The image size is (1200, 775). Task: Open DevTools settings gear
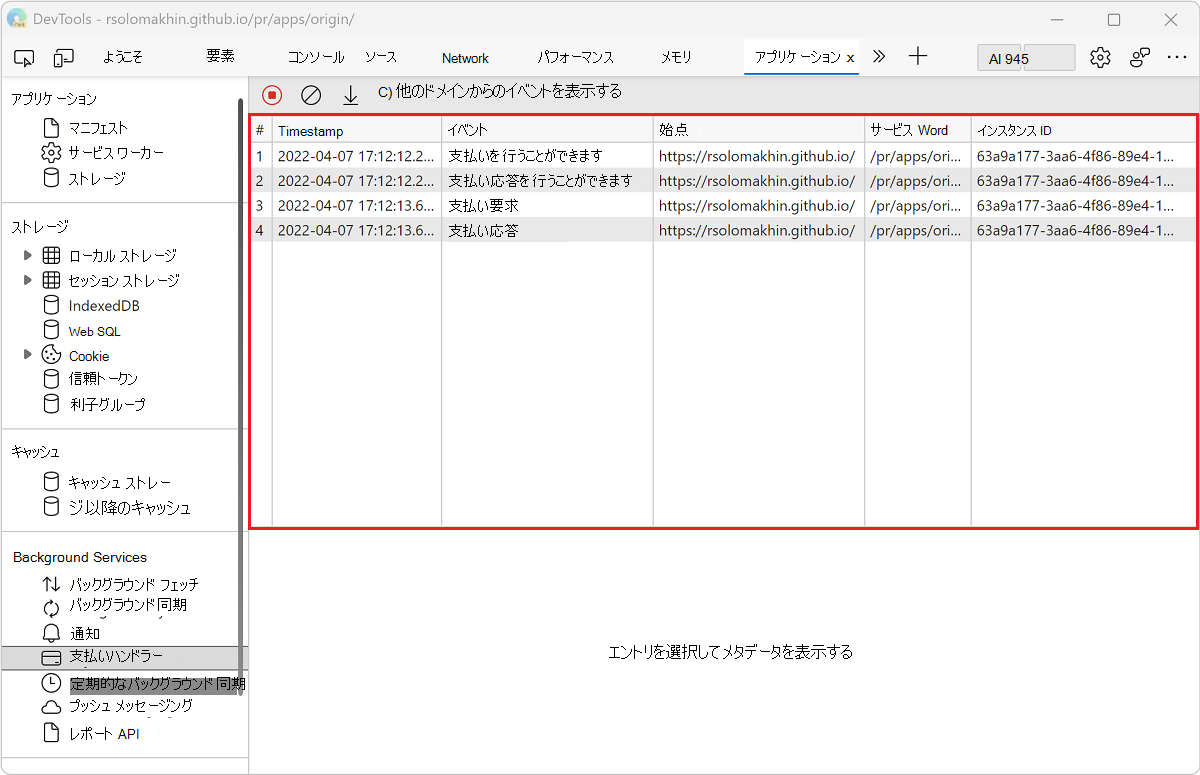pos(1100,58)
